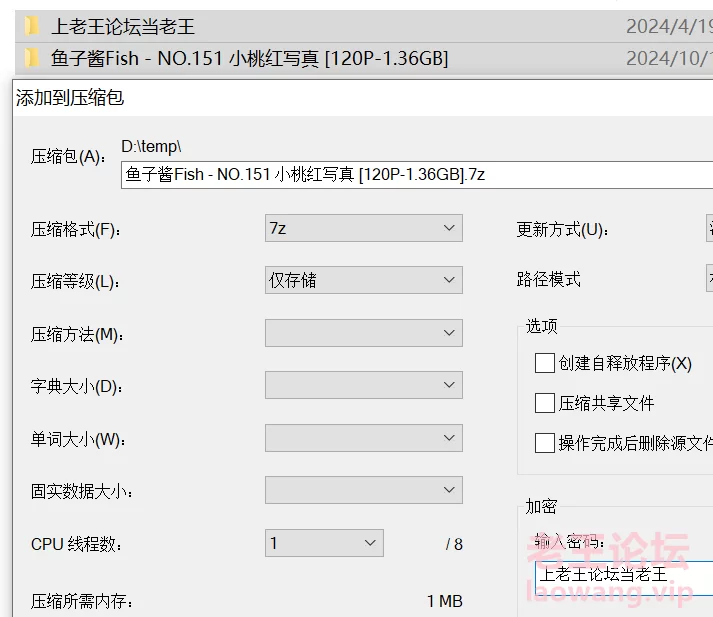Open 路径模式 dropdown
Screen dimensions: 713x617
coord(709,278)
